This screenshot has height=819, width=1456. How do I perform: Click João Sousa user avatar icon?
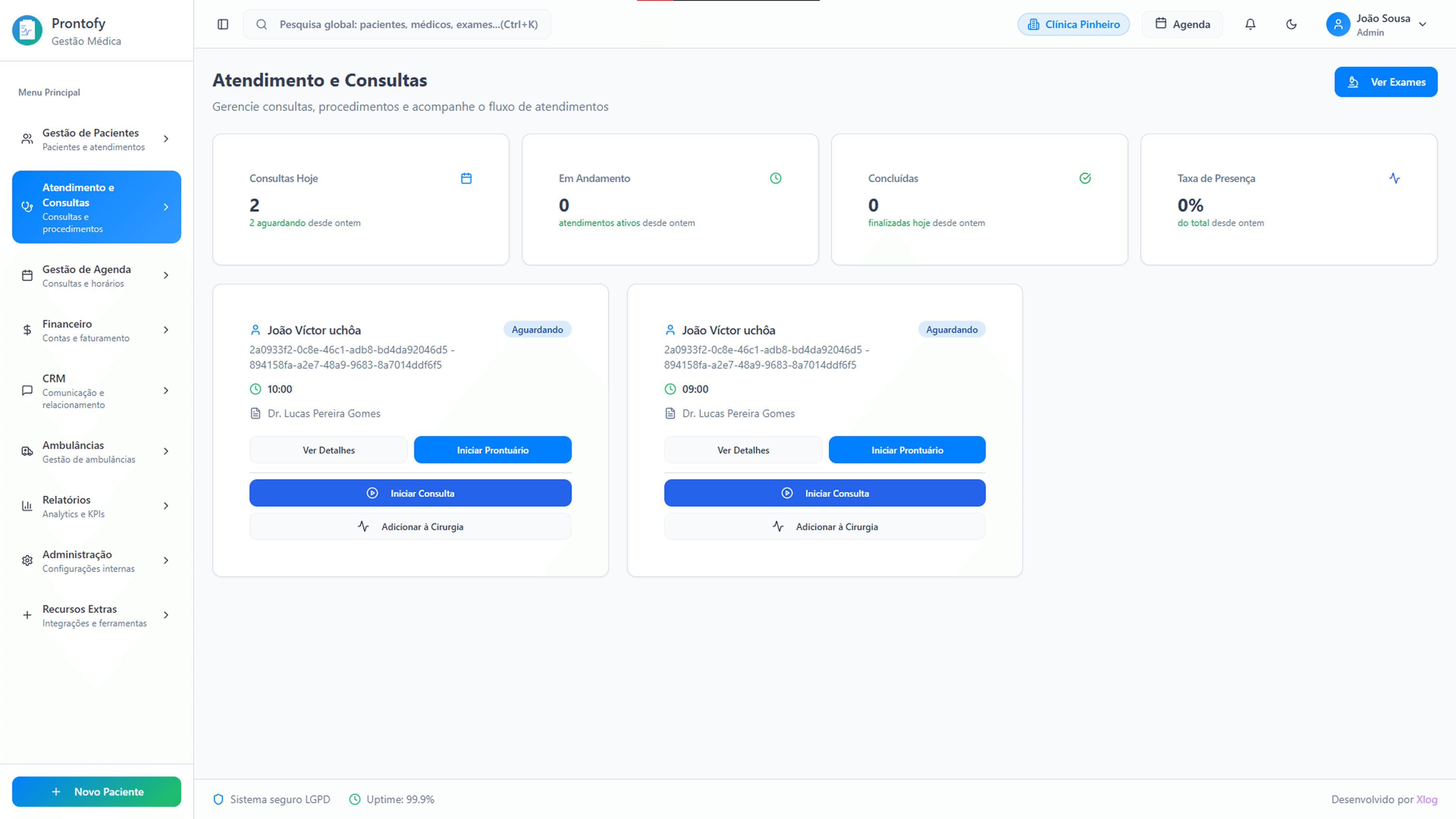click(x=1338, y=24)
